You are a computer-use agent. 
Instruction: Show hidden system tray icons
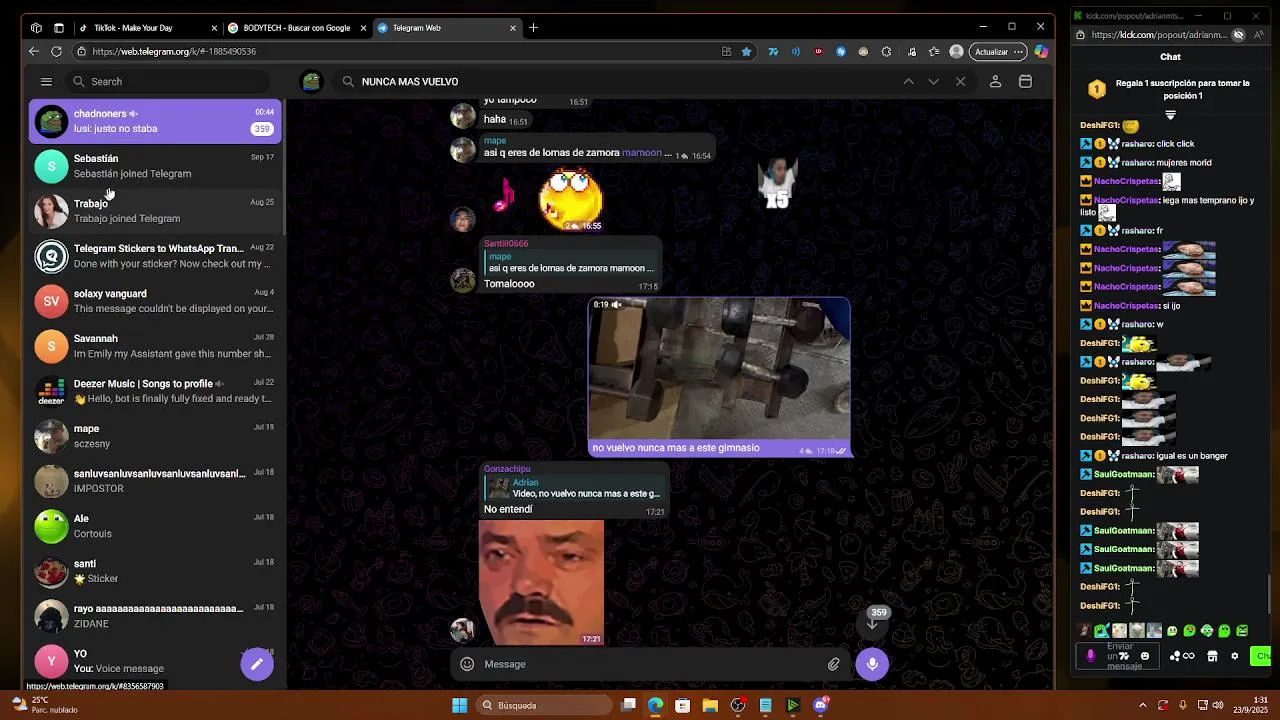(x=1142, y=705)
